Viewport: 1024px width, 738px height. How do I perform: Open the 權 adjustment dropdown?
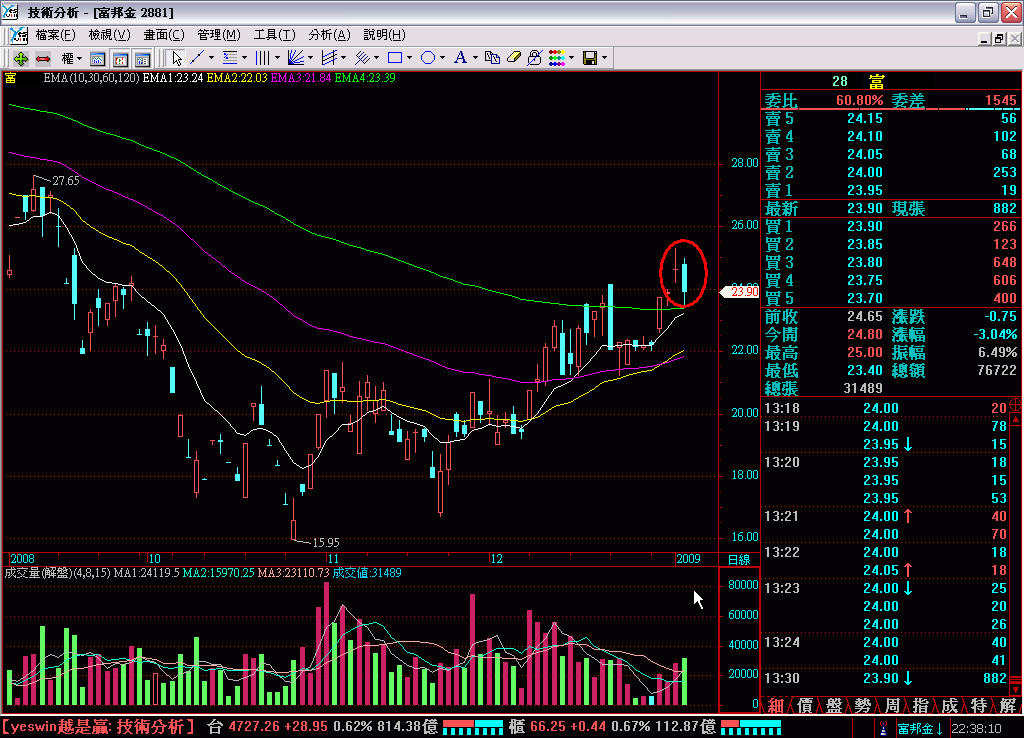tap(72, 59)
